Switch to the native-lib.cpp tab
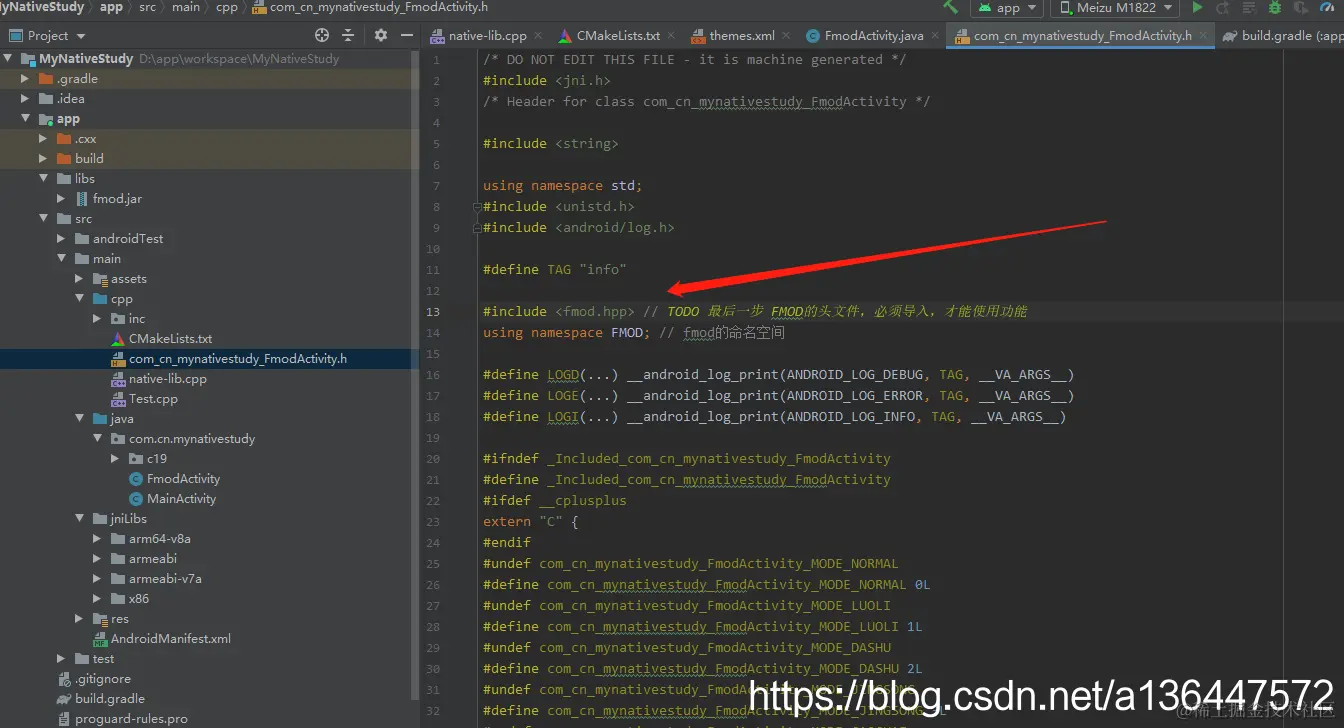The height and width of the screenshot is (728, 1344). point(478,35)
